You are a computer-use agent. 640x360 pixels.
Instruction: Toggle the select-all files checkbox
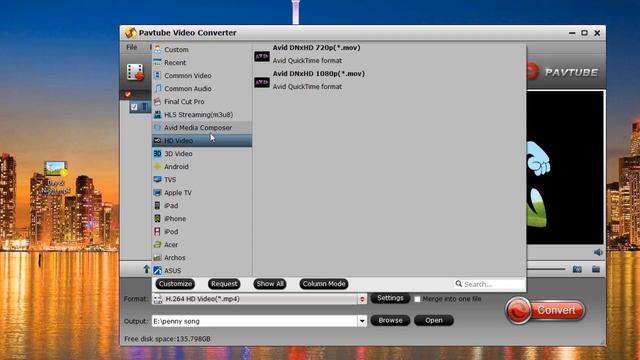[x=128, y=94]
